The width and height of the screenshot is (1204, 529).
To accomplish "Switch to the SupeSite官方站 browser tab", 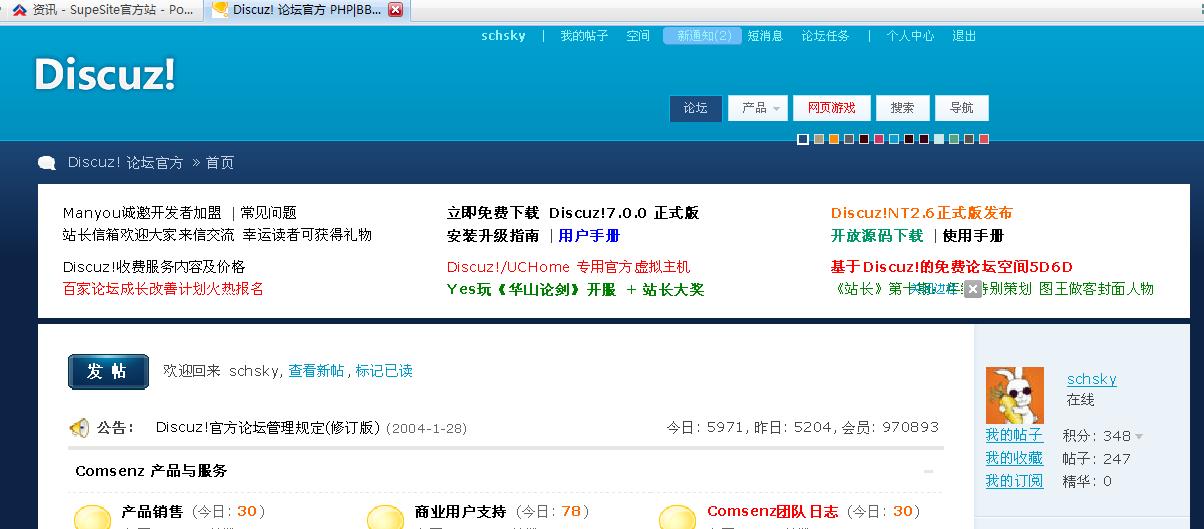I will 102,9.
